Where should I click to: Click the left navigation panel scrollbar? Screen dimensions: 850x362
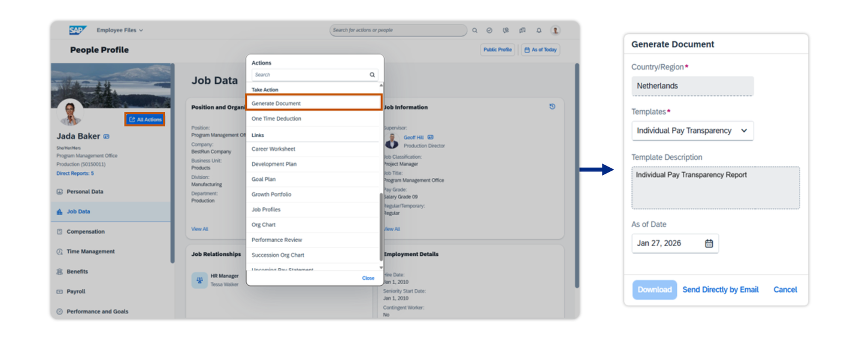click(172, 163)
